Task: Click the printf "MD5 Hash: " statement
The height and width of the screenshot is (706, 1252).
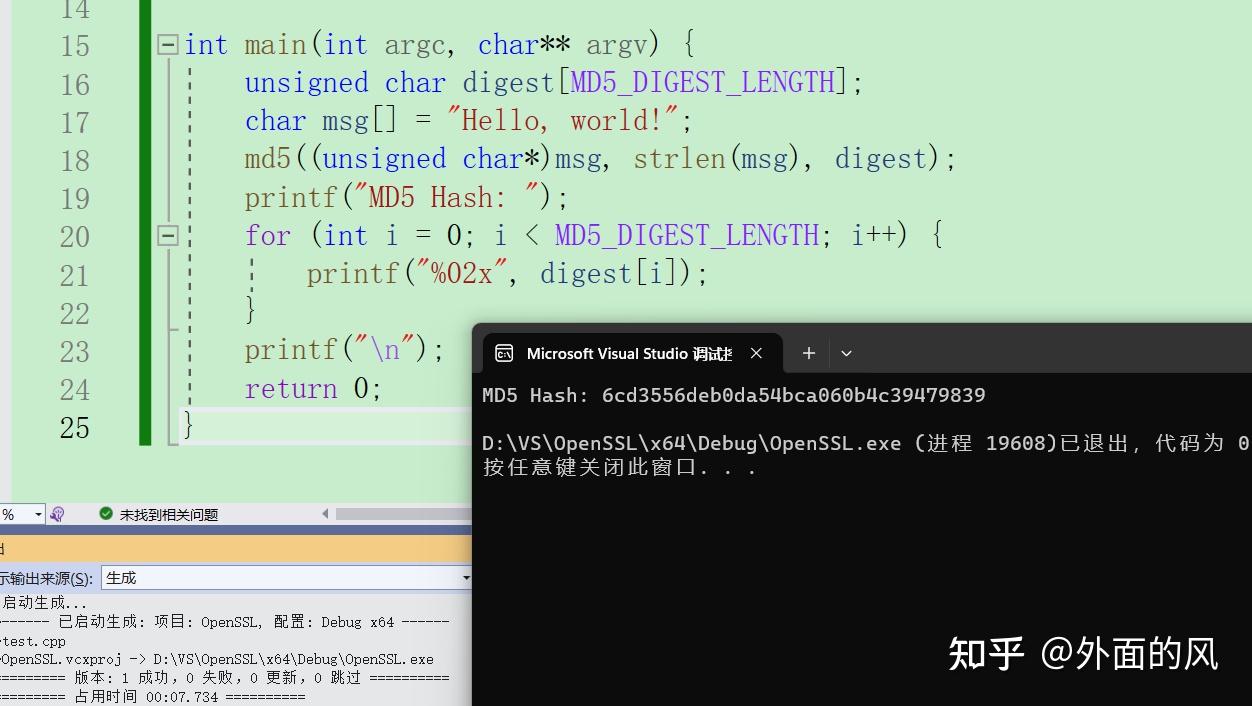Action: point(406,197)
